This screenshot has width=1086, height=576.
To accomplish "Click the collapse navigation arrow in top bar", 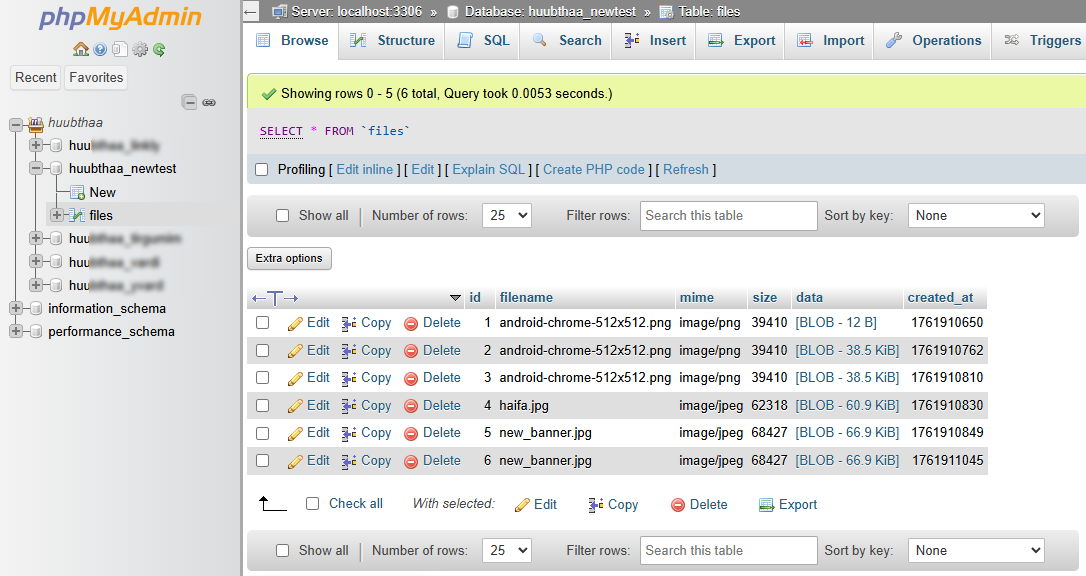I will tap(251, 12).
